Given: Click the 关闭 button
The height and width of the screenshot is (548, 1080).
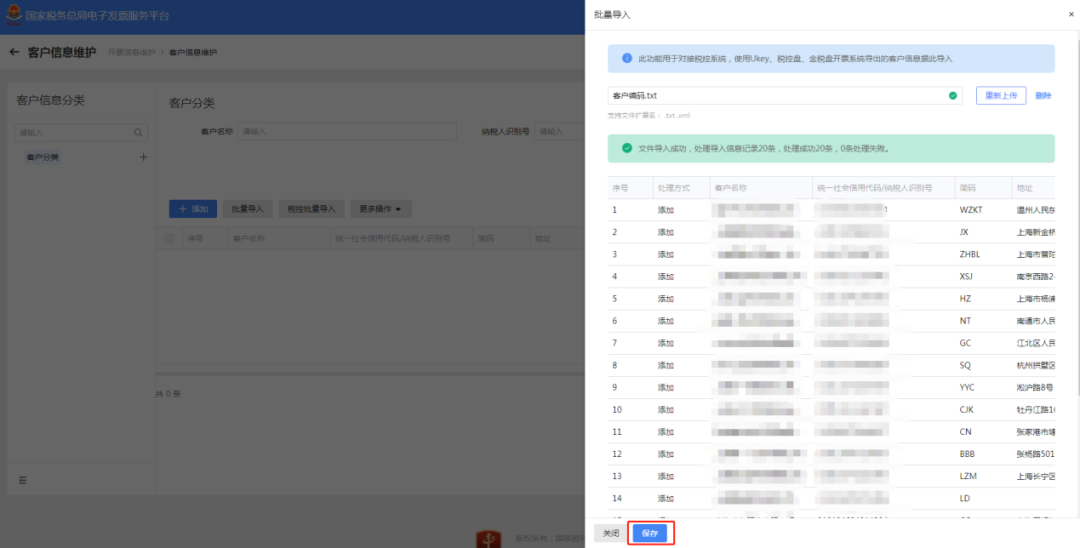Looking at the screenshot, I should coord(611,534).
